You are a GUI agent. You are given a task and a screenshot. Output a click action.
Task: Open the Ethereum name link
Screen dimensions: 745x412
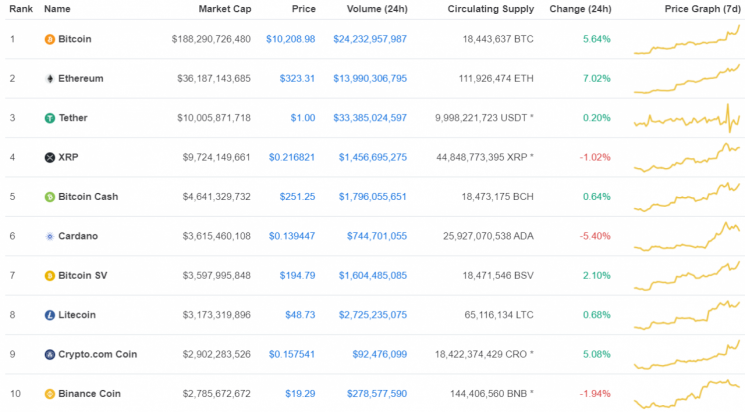pos(81,78)
